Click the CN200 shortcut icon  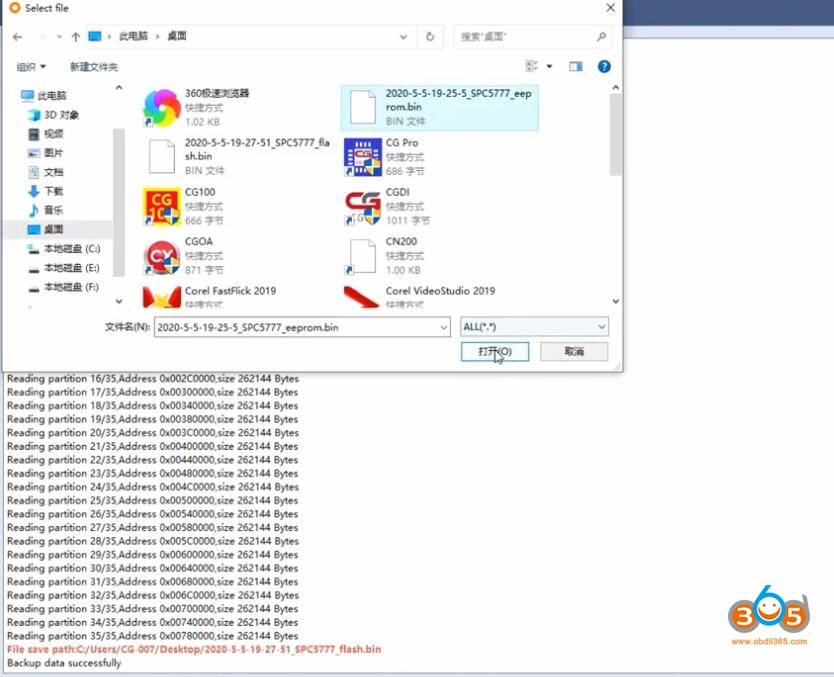coord(363,256)
